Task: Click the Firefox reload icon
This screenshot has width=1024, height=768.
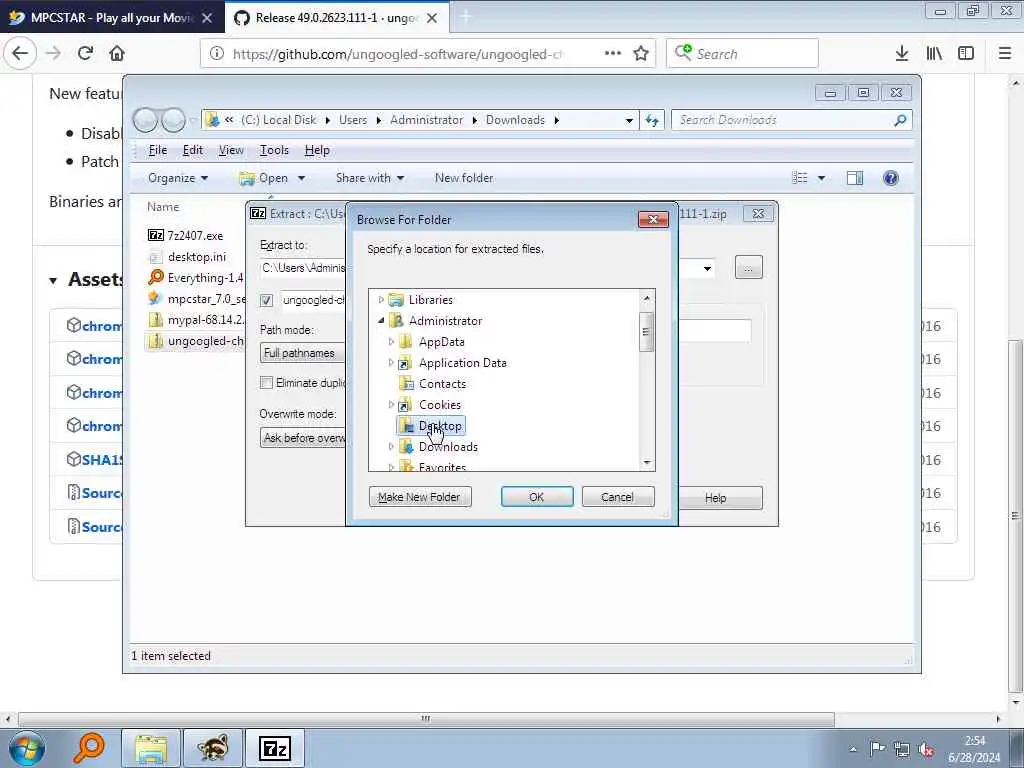Action: pos(85,53)
